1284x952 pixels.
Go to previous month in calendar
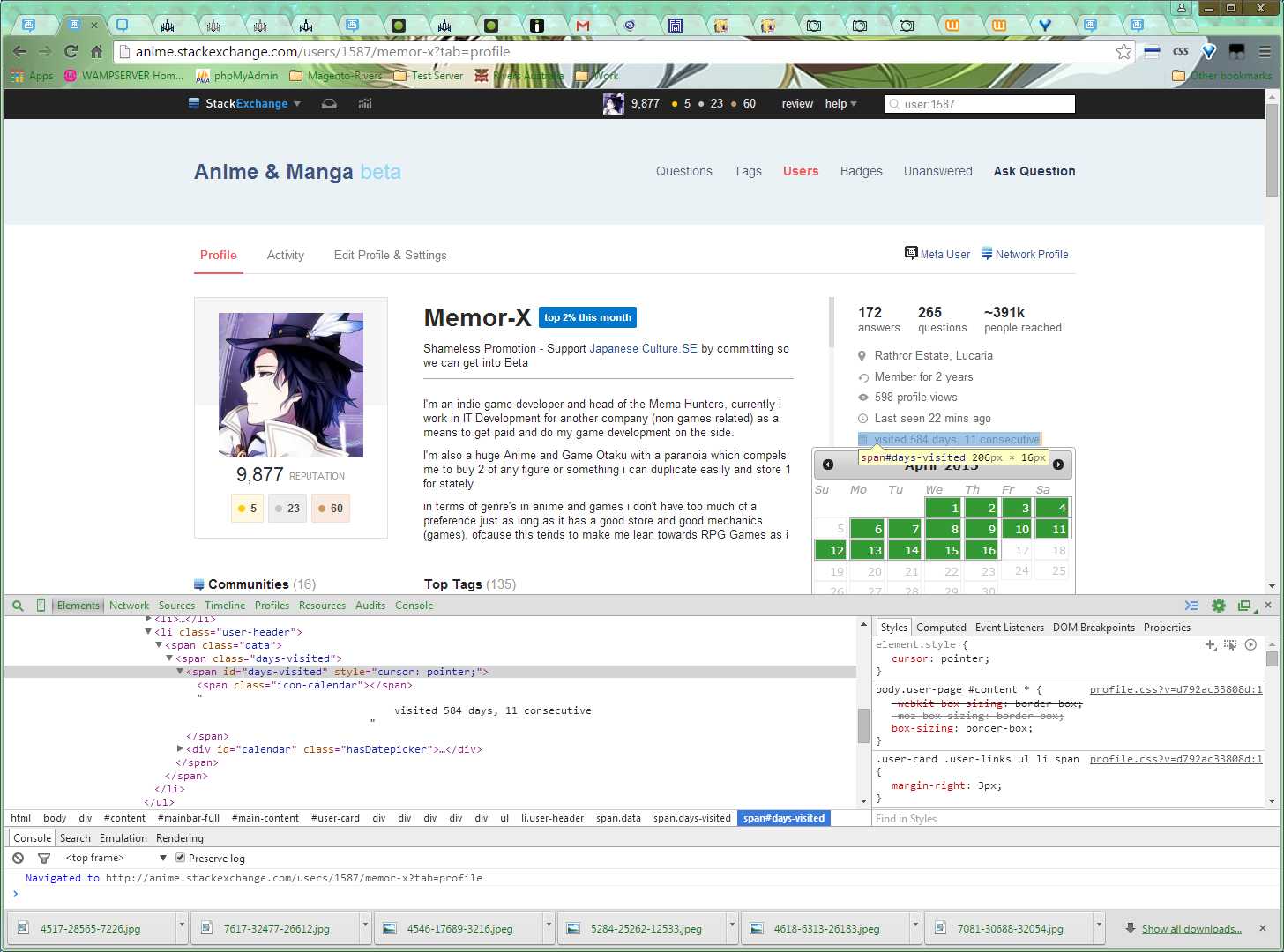click(x=828, y=465)
